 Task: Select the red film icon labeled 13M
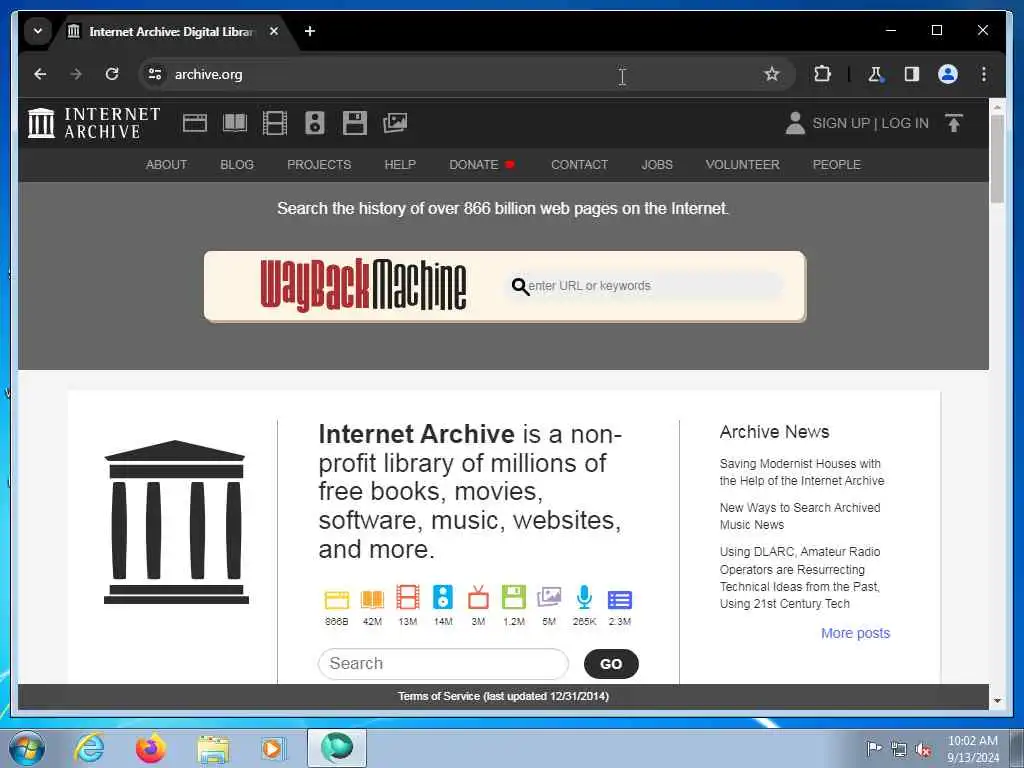click(408, 598)
